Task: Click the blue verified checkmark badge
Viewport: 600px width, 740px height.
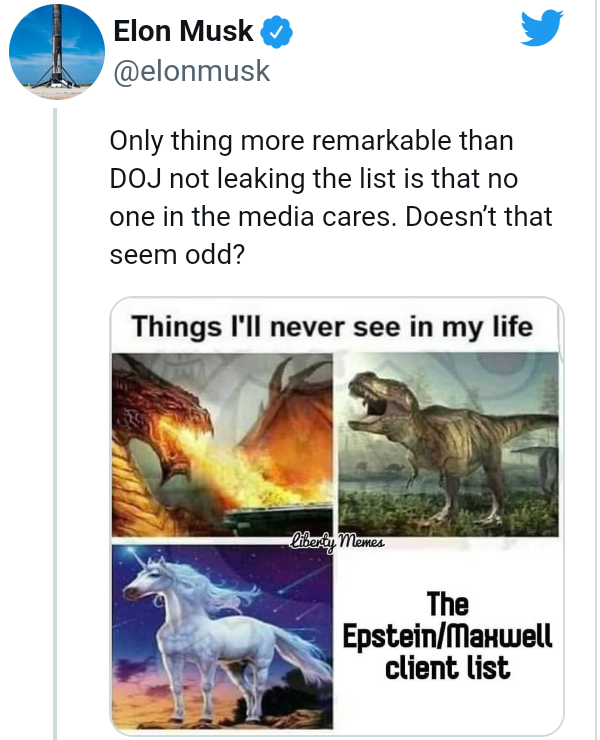Action: 276,32
